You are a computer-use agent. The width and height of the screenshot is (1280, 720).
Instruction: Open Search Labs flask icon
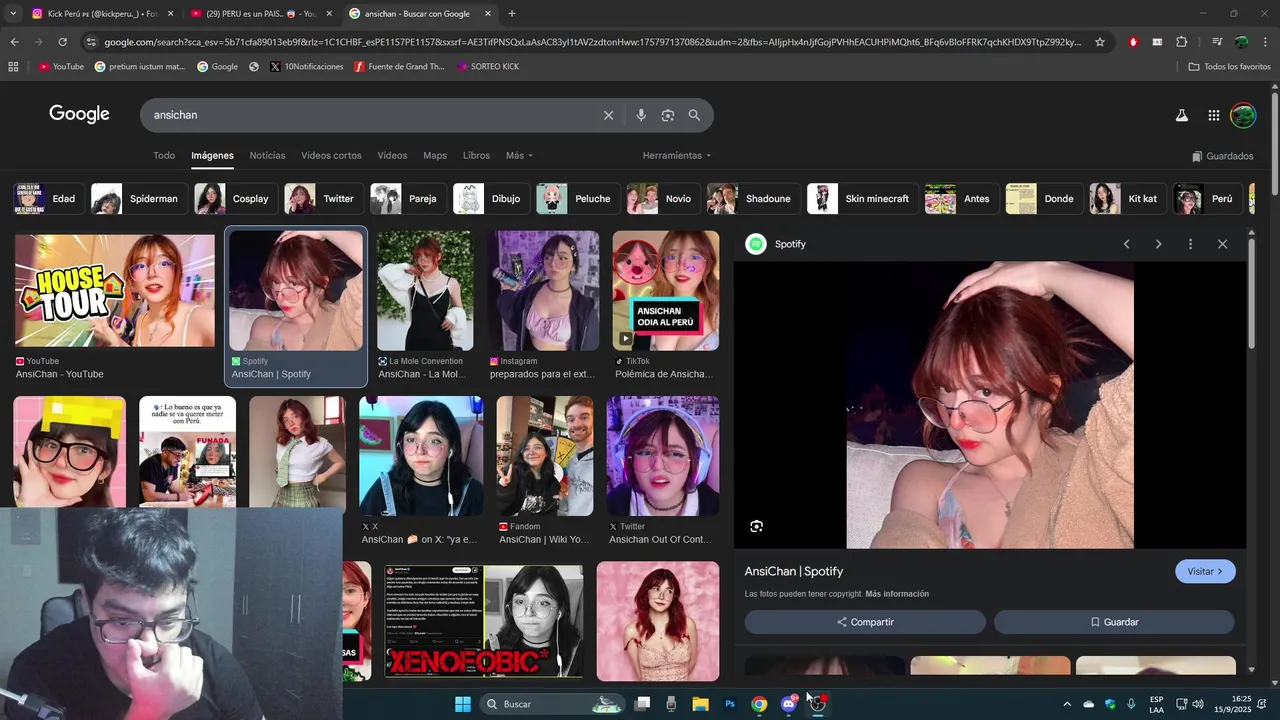(x=1181, y=115)
